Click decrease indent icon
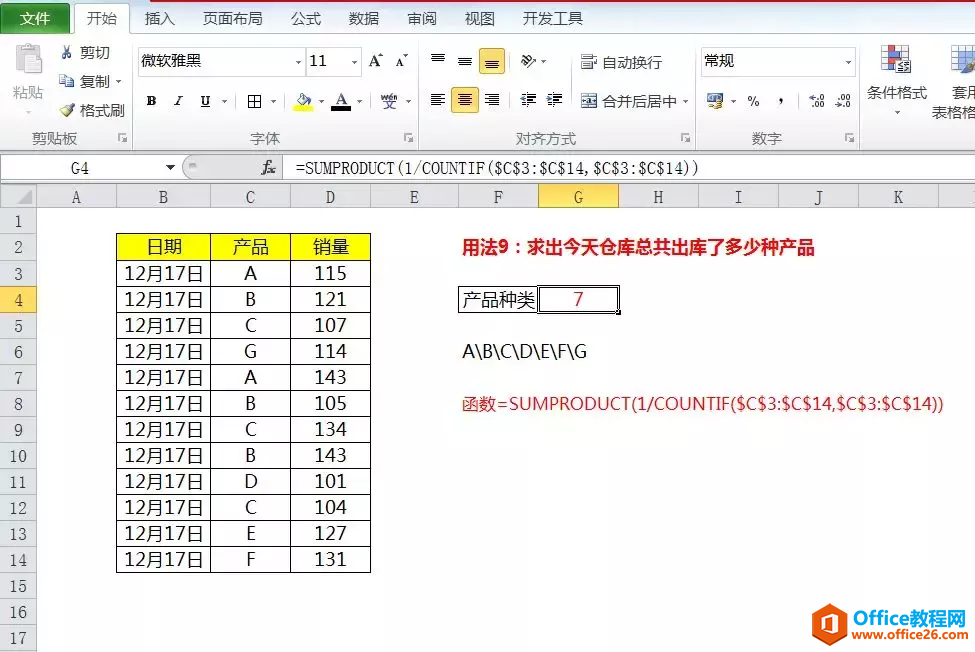This screenshot has height=652, width=975. pos(528,100)
